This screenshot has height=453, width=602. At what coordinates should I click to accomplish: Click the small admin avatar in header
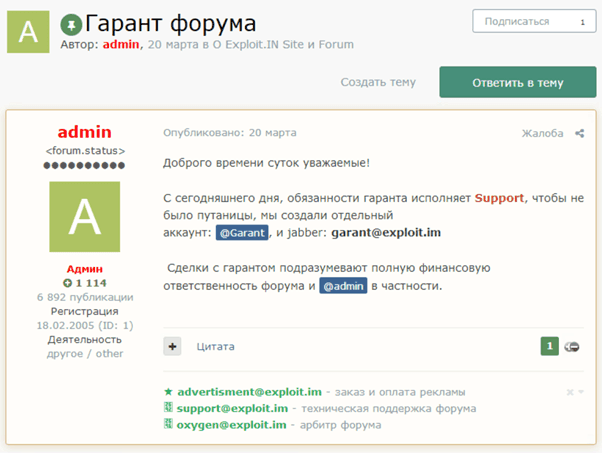(x=28, y=32)
